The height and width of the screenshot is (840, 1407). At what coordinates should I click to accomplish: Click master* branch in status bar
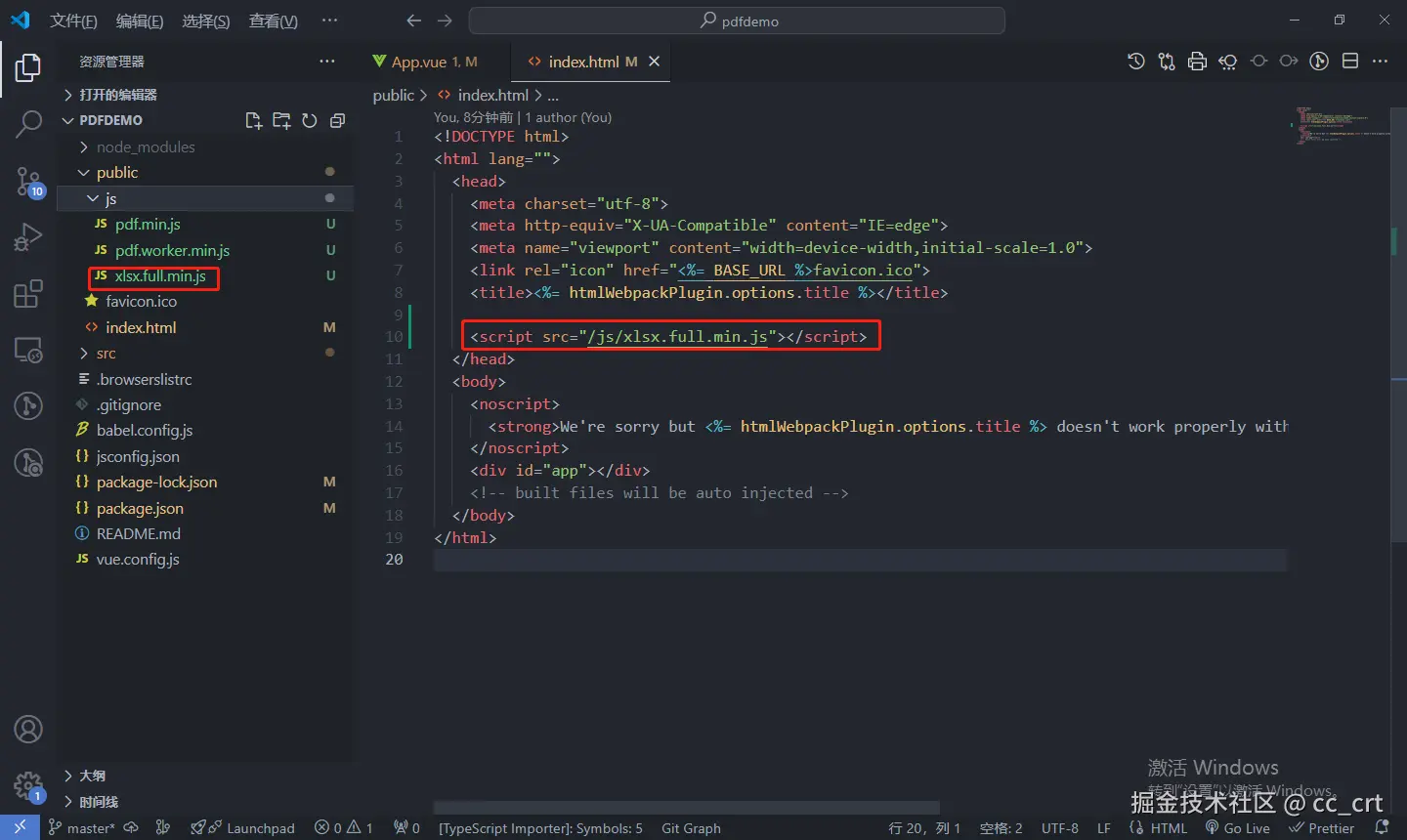[82, 827]
